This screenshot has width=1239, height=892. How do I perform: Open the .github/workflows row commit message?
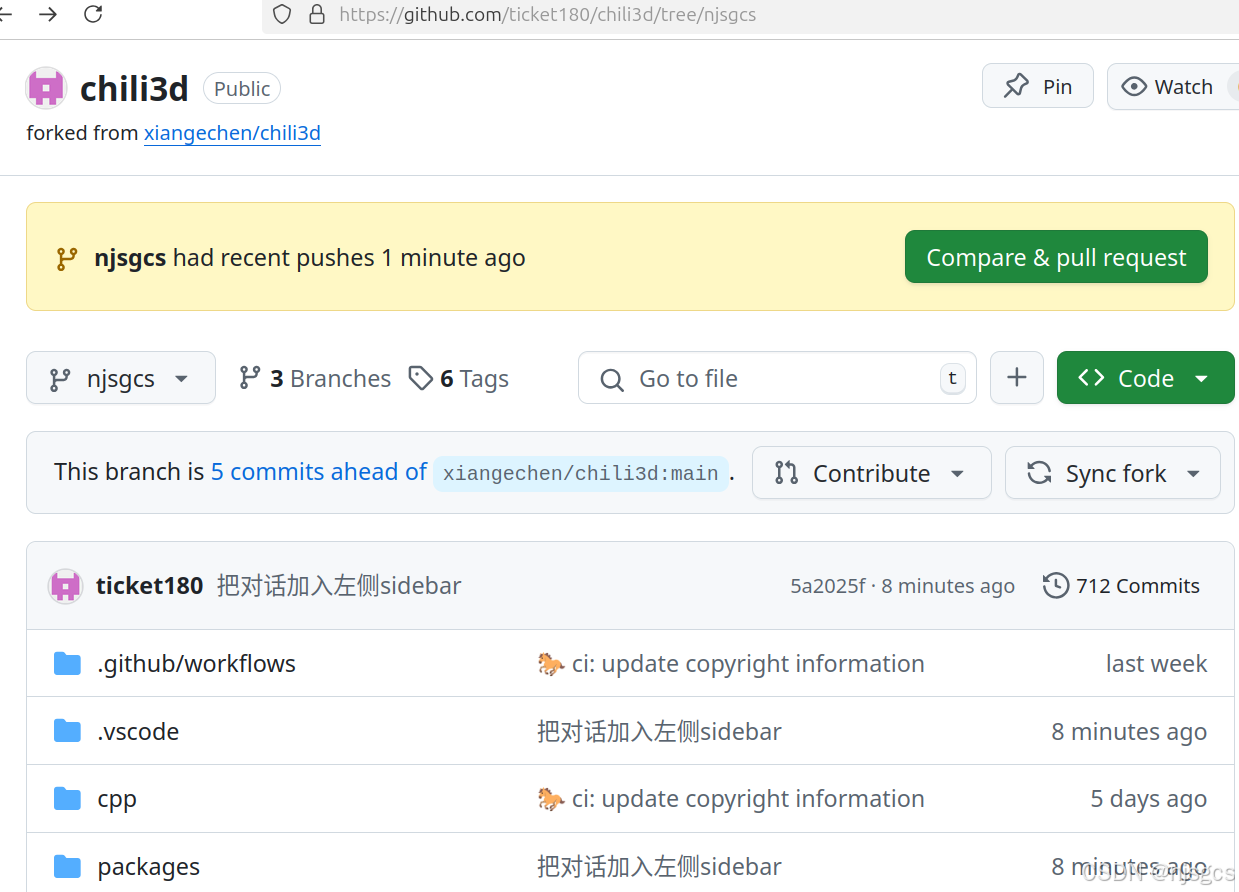click(731, 663)
